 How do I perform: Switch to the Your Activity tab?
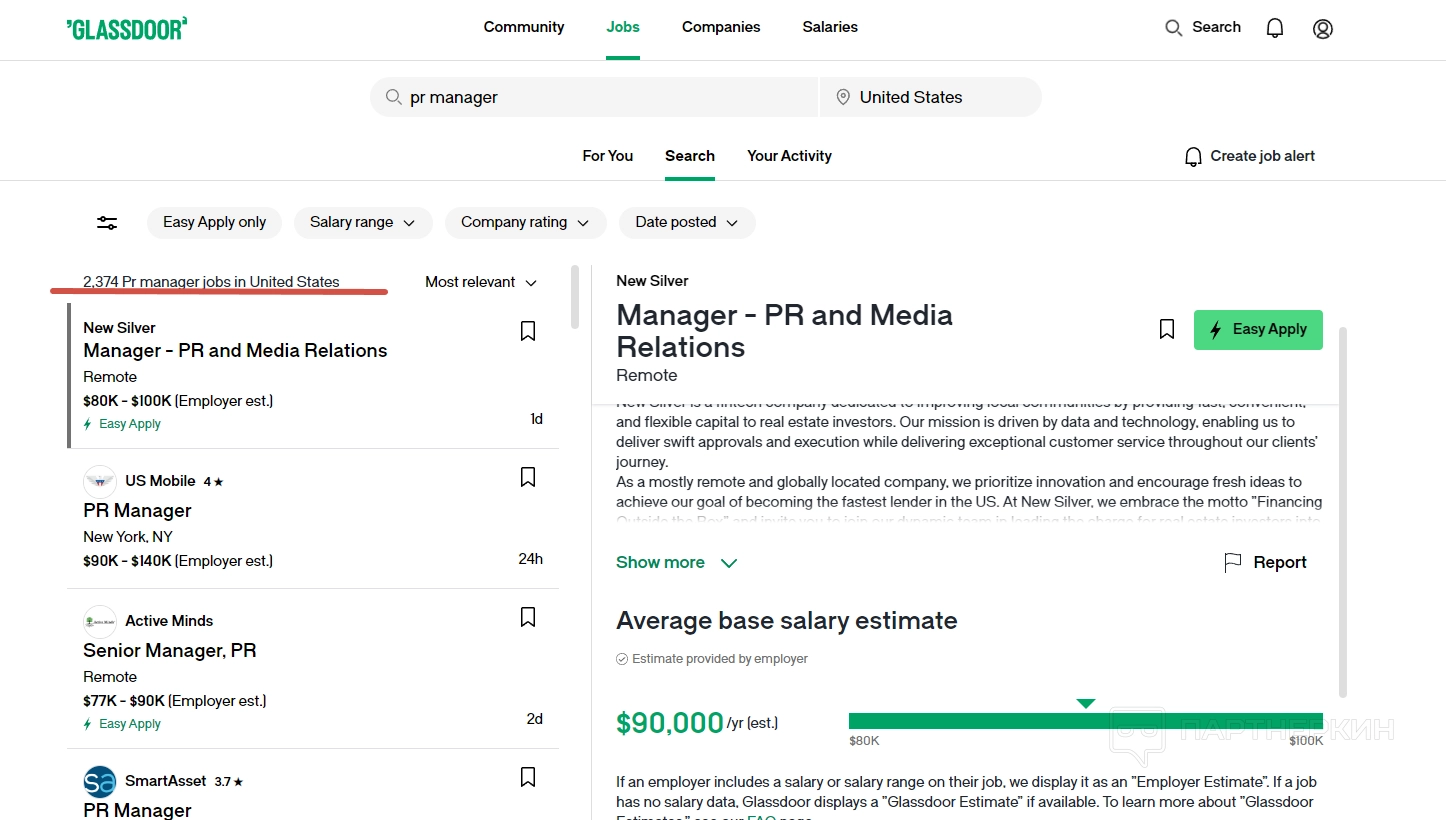[x=789, y=156]
